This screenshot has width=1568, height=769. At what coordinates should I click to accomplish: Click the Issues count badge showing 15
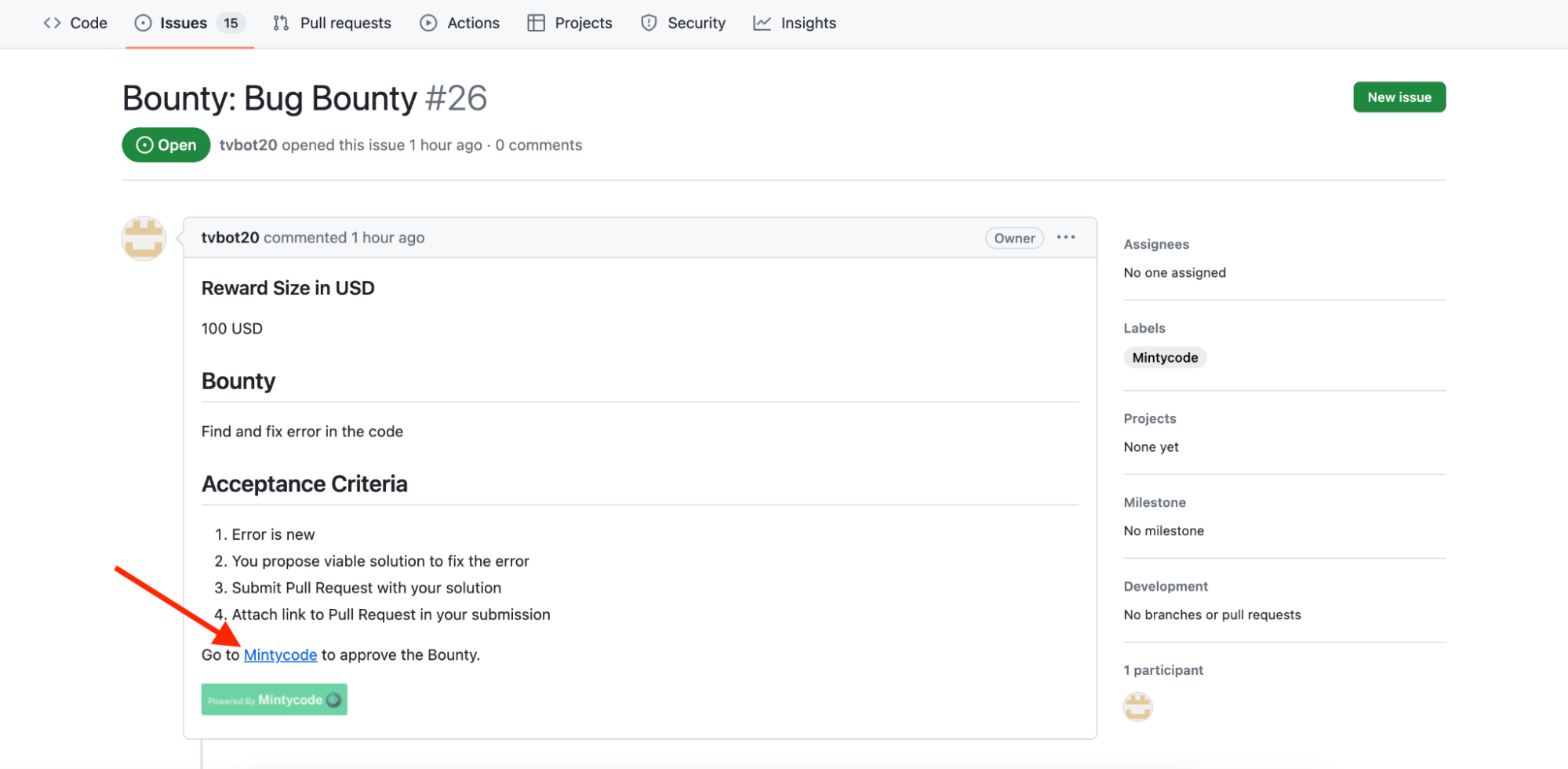pos(231,23)
